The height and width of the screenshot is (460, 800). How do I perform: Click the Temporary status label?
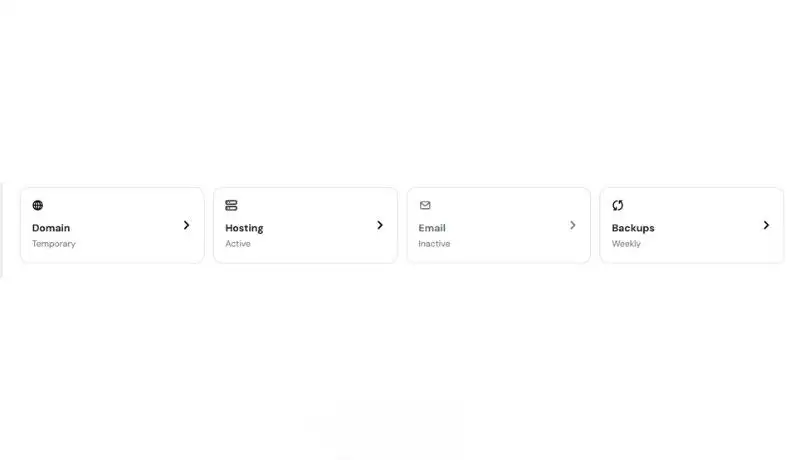pos(54,244)
